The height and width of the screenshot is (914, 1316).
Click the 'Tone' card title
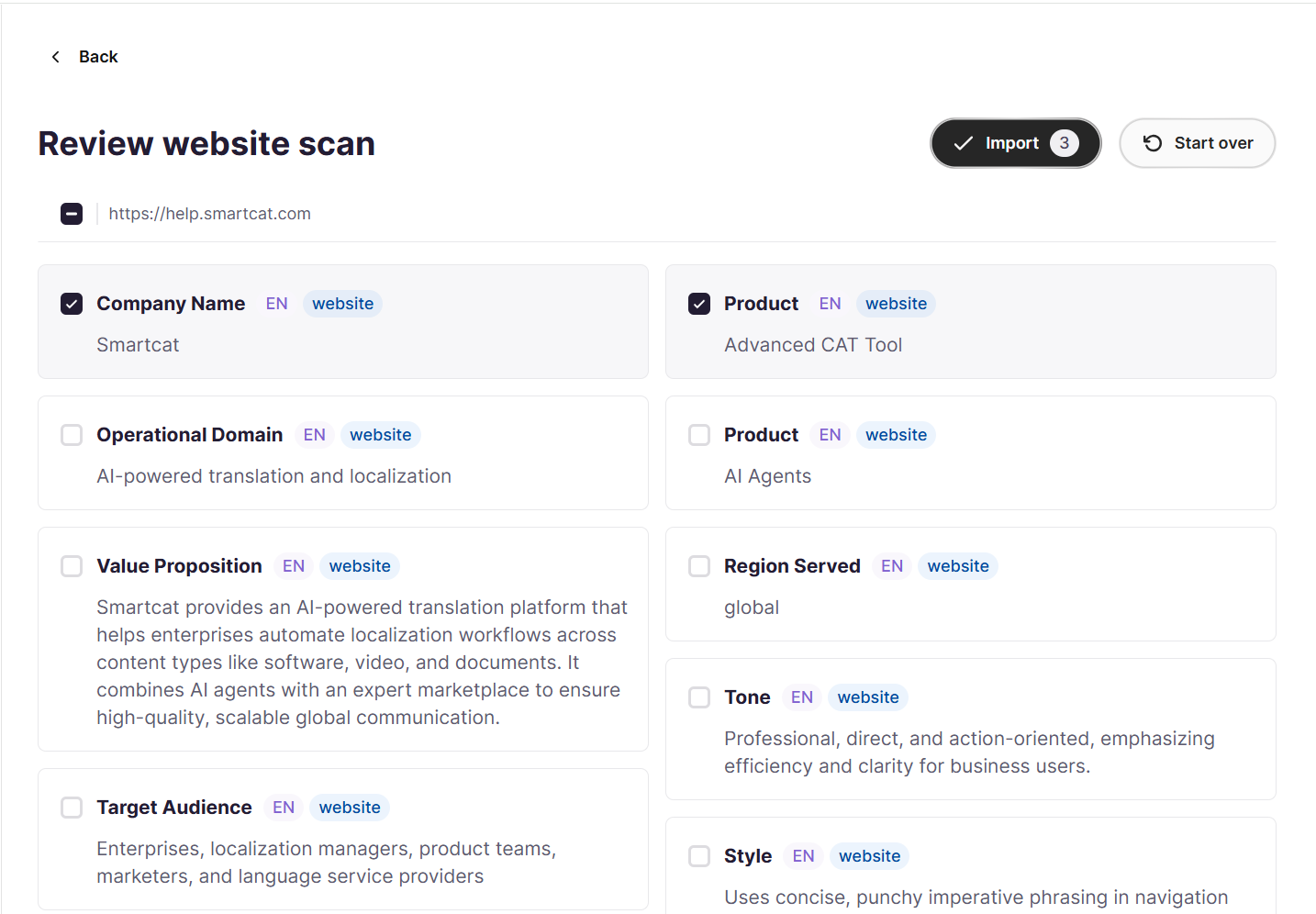coord(747,697)
